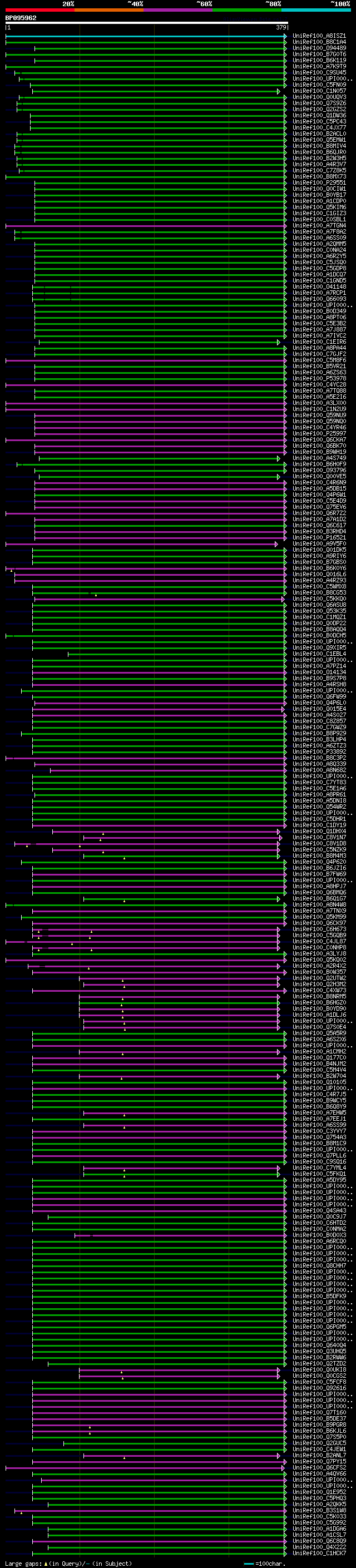Select the UniRef100_A8HPJ7 label
The height and width of the screenshot is (1568, 356).
pyautogui.click(x=319, y=887)
